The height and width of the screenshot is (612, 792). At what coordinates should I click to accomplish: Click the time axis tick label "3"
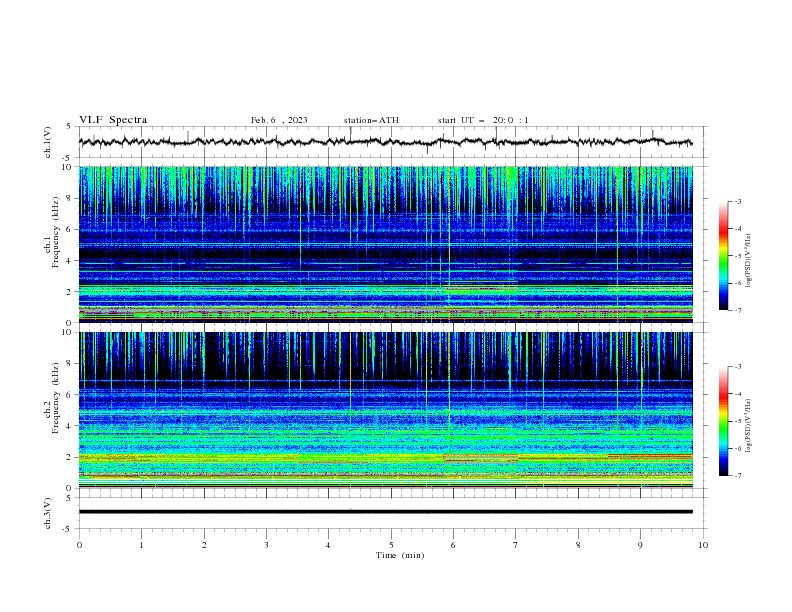[x=266, y=545]
